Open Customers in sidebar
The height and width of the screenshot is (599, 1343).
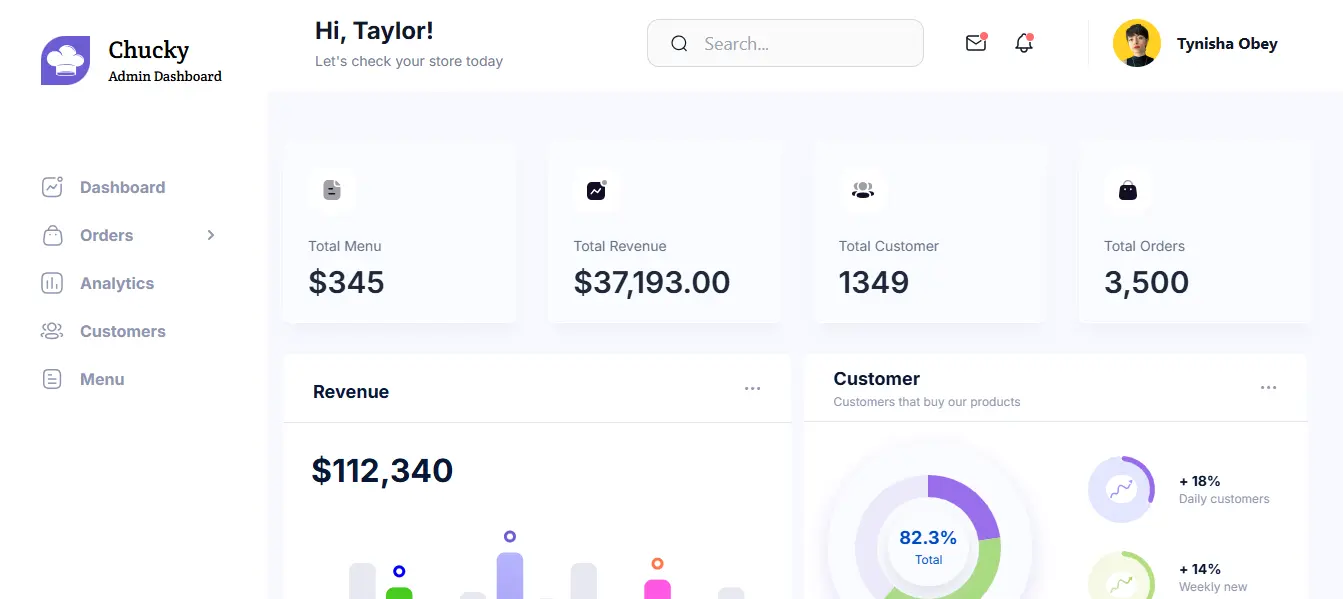[123, 331]
